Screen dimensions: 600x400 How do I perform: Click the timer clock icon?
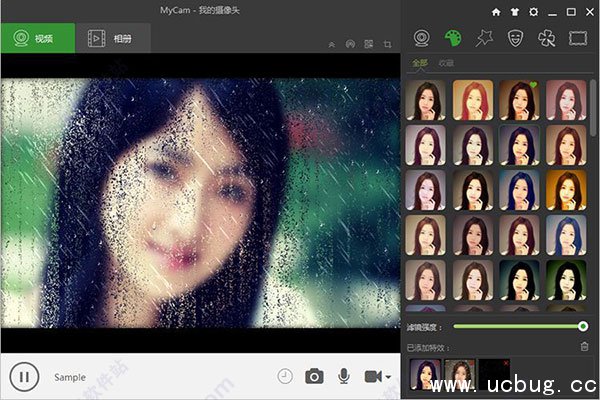[x=285, y=376]
